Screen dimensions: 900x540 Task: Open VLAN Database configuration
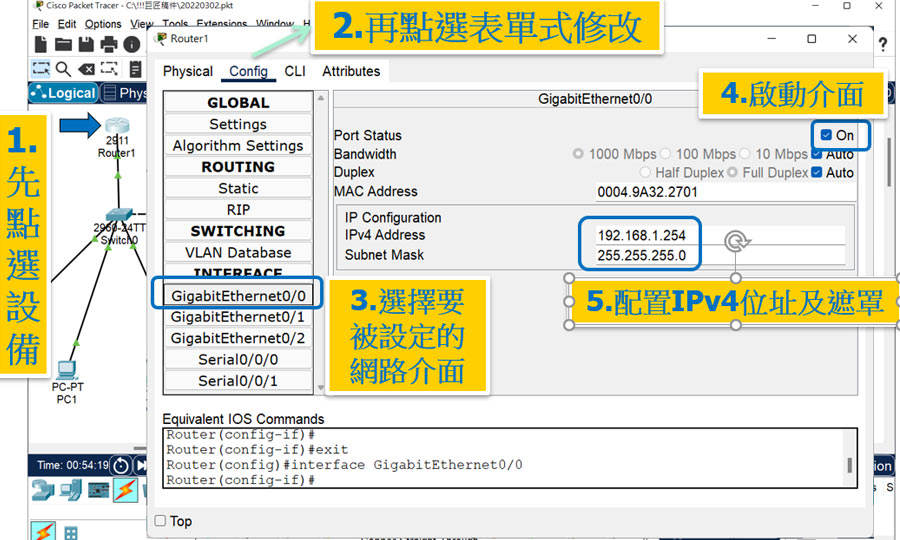(x=238, y=252)
